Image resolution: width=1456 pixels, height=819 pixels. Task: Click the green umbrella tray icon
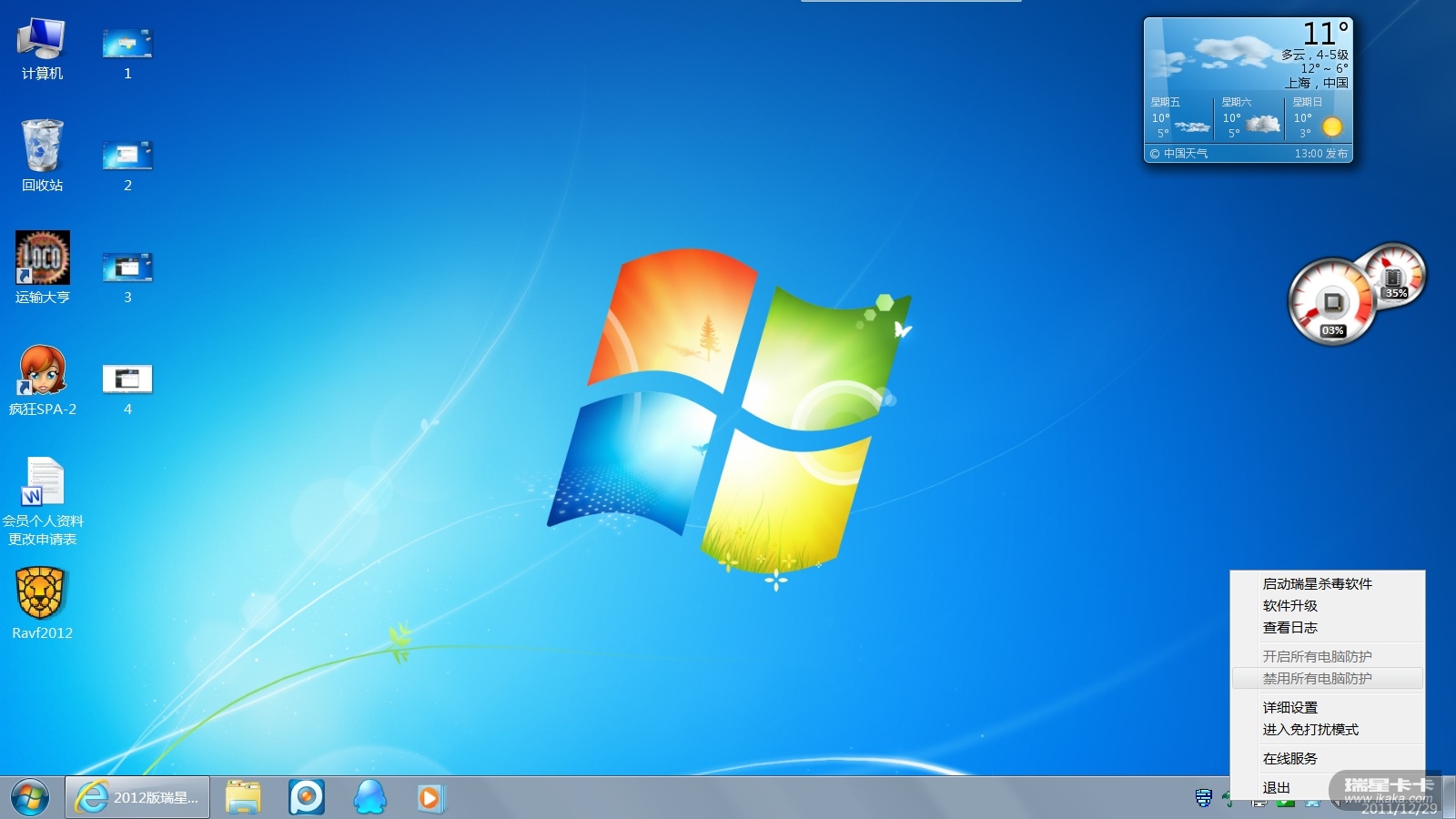click(x=1228, y=799)
